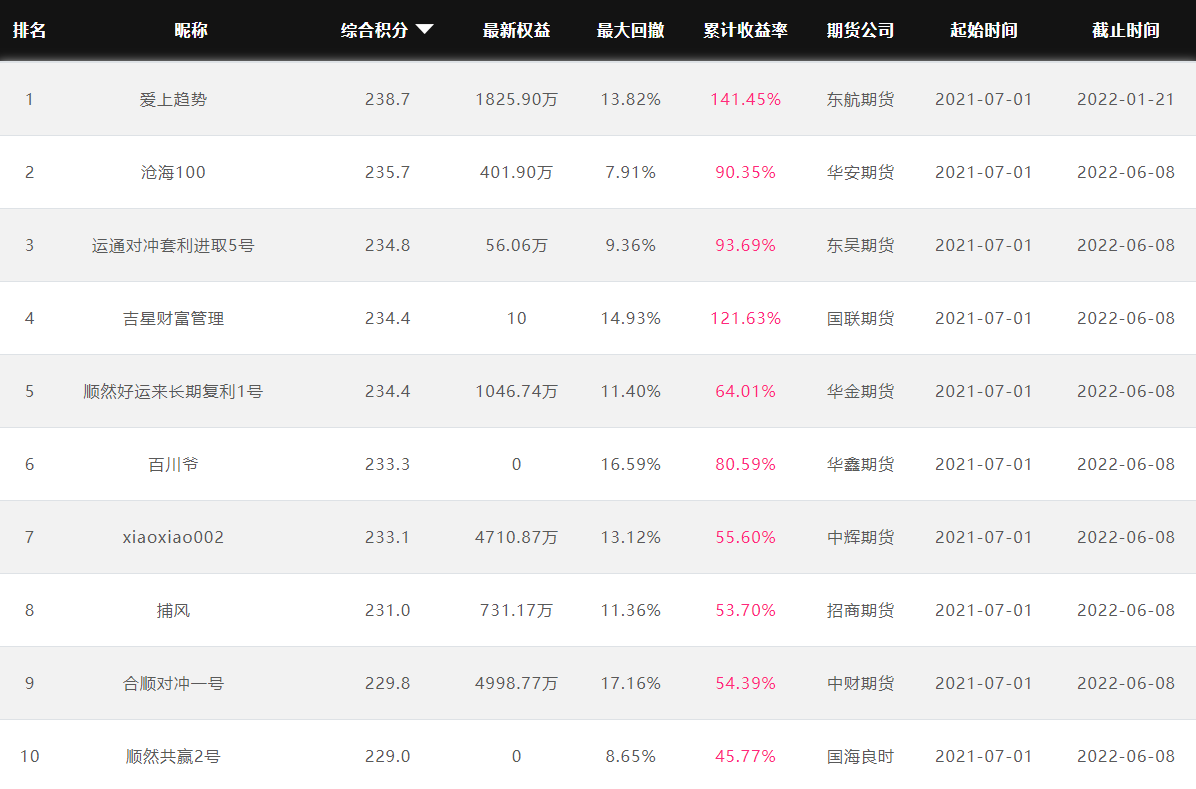Click company 东航期货

pyautogui.click(x=860, y=99)
